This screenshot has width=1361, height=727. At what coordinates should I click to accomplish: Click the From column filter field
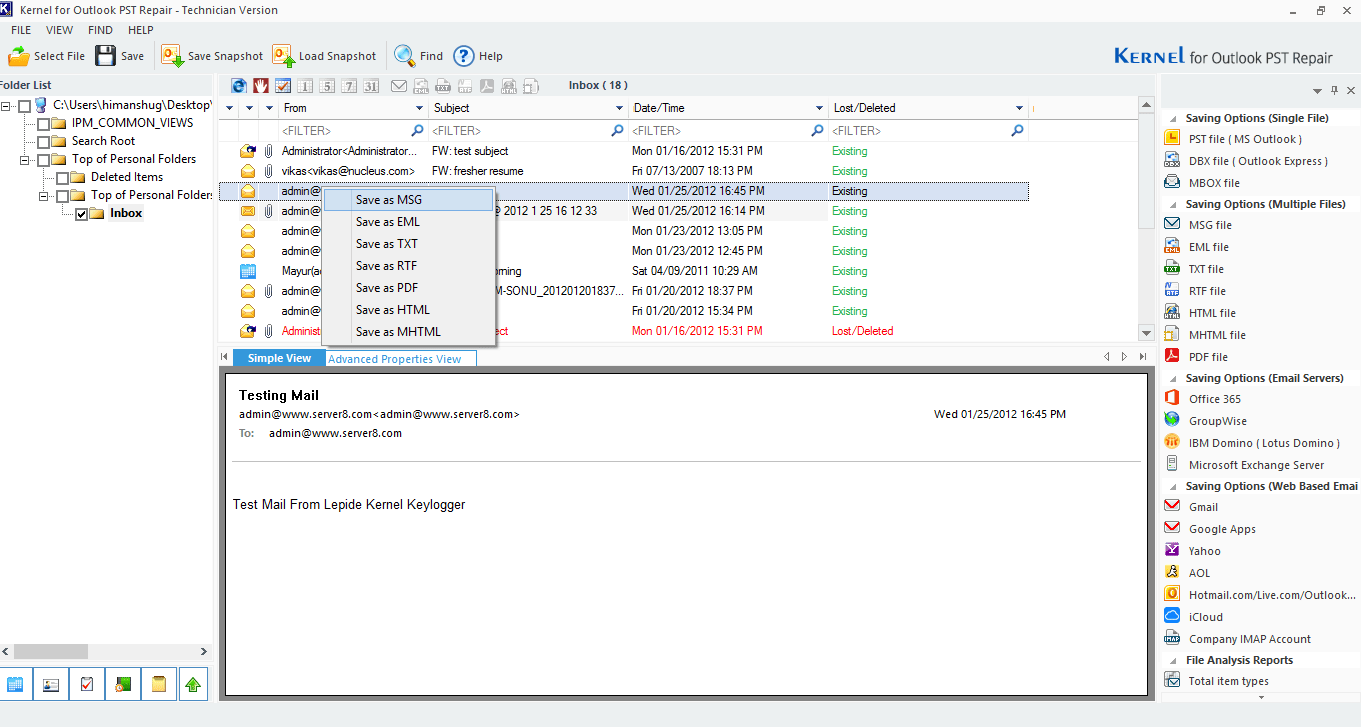(353, 130)
